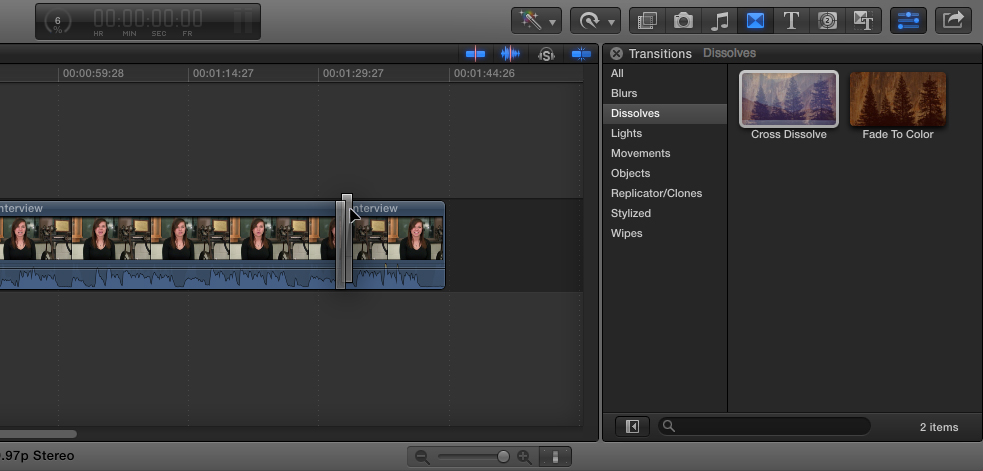Click the search magnifier icon
The image size is (983, 471).
coord(669,426)
